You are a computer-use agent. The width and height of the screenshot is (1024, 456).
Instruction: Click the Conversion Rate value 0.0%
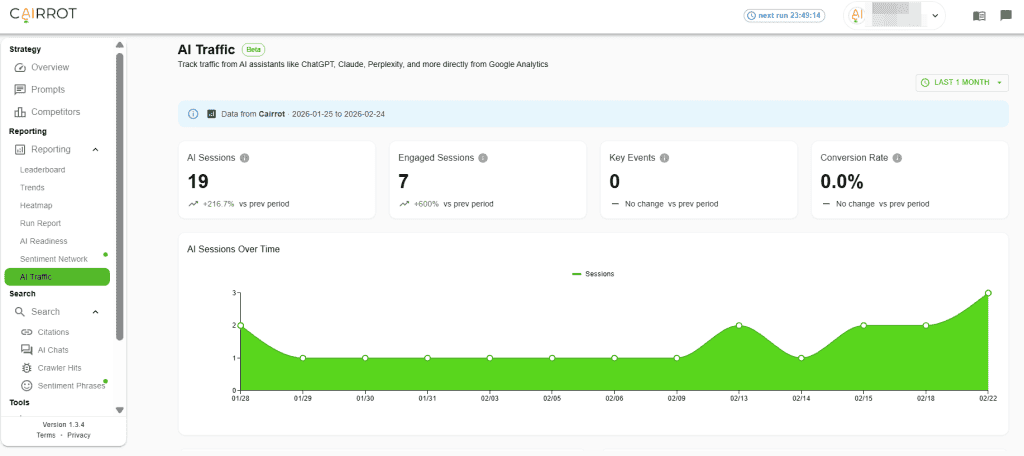842,181
